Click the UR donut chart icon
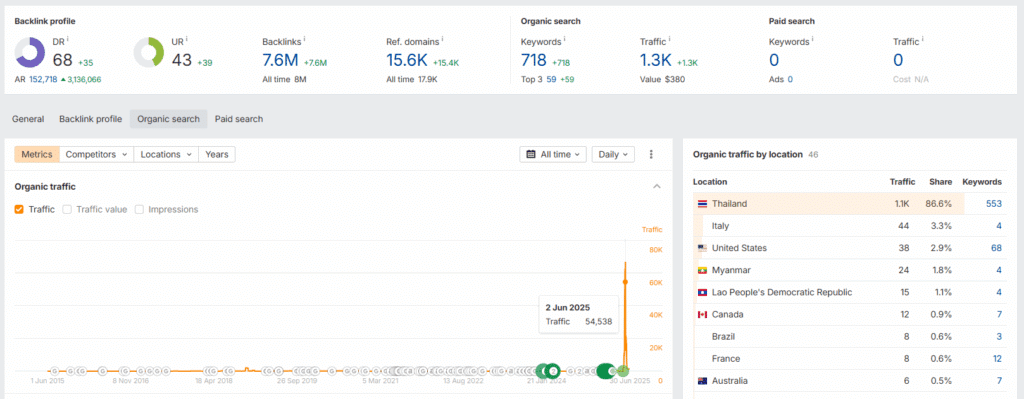The height and width of the screenshot is (399, 1024). click(149, 52)
